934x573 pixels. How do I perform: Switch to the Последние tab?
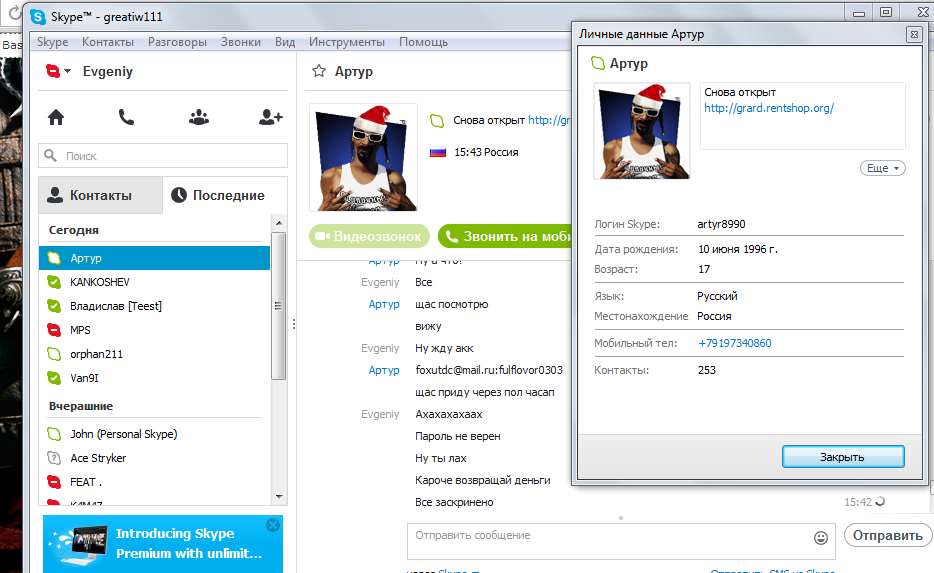[x=225, y=195]
